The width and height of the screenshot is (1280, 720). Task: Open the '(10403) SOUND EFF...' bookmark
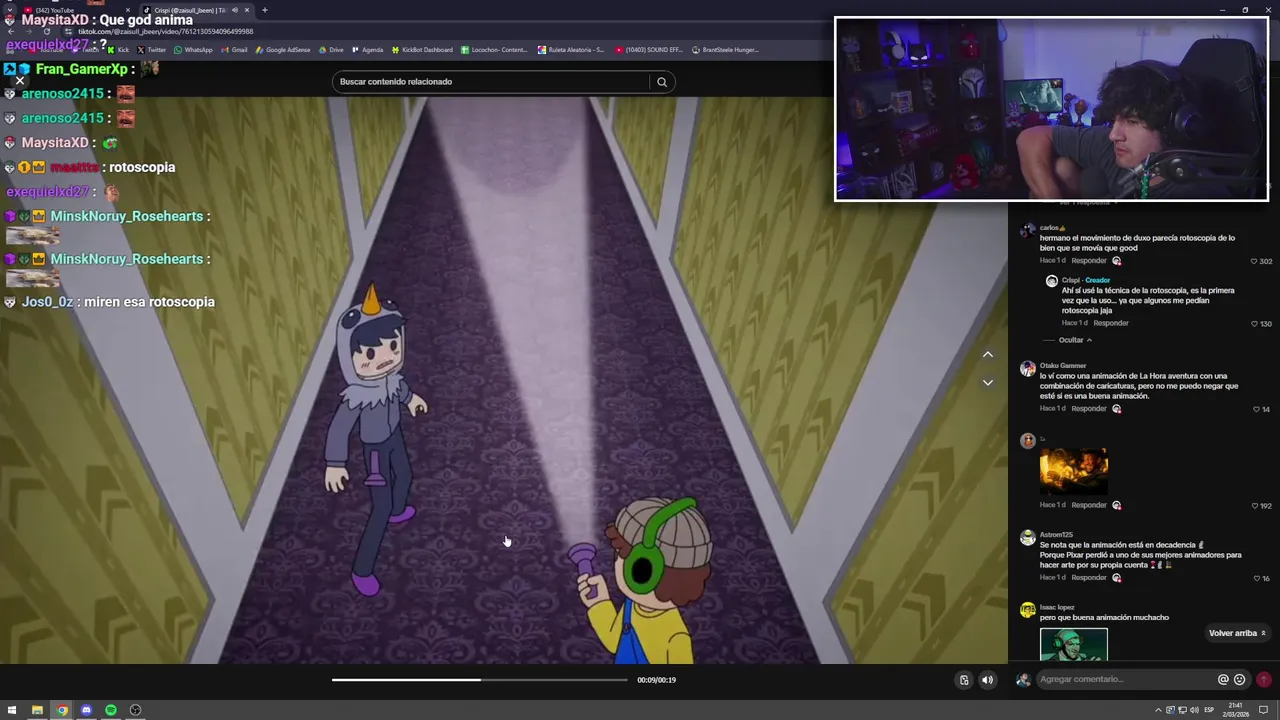[x=649, y=50]
